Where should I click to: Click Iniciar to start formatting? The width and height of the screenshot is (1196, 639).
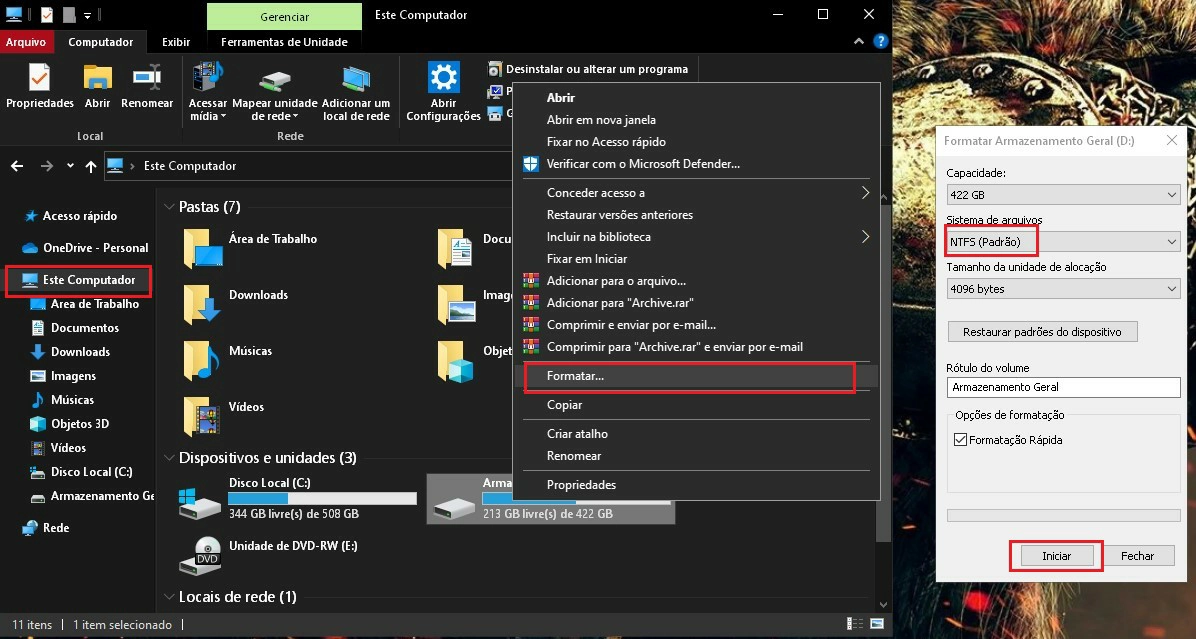click(1056, 556)
